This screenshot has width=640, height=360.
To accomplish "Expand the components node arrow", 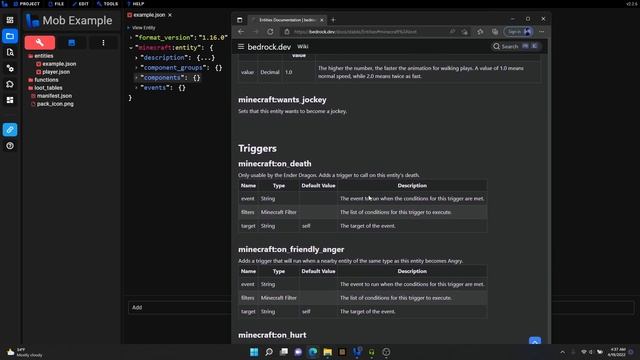I will coord(136,78).
